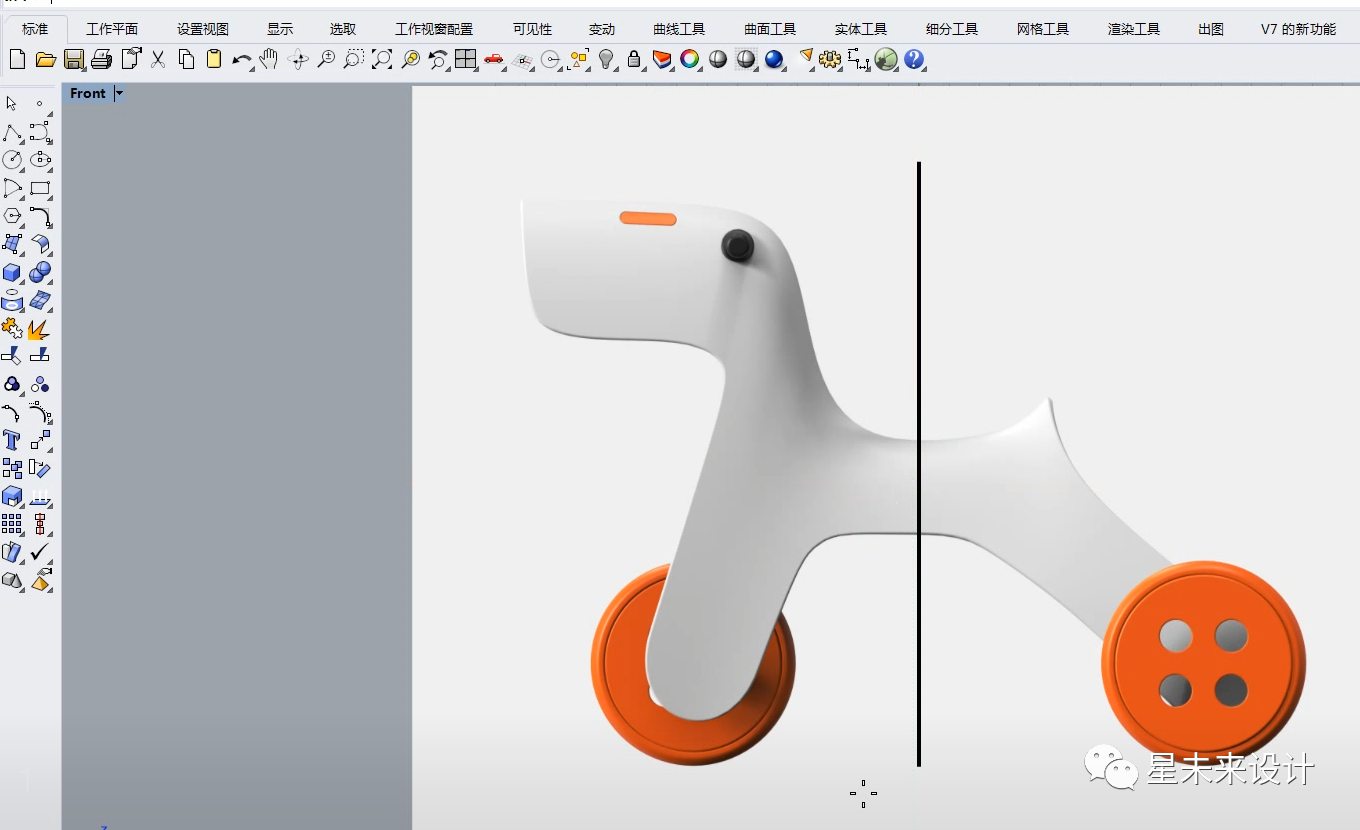
Task: Click the Zoom extents icon
Action: click(x=382, y=60)
